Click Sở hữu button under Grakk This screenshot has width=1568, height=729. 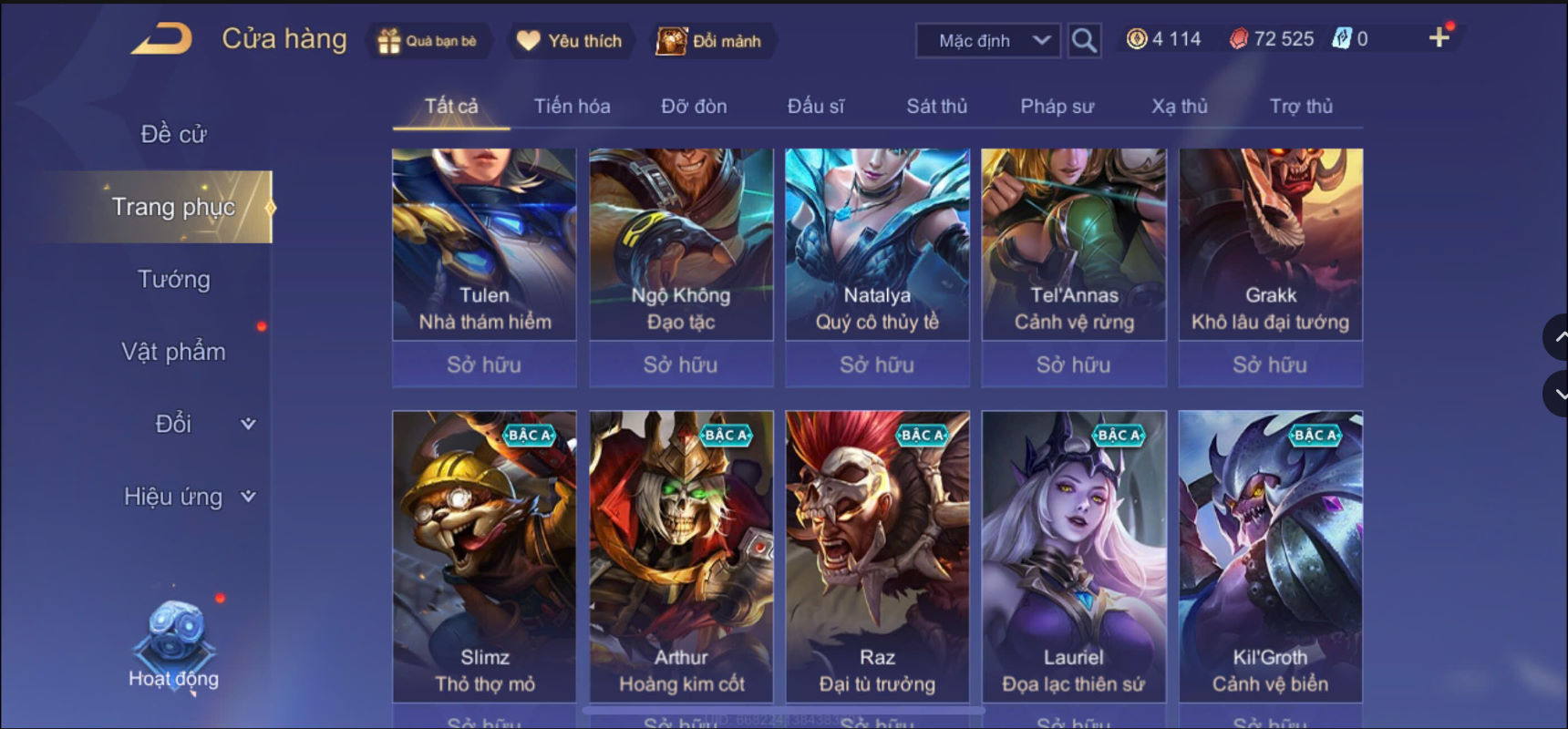(x=1270, y=364)
